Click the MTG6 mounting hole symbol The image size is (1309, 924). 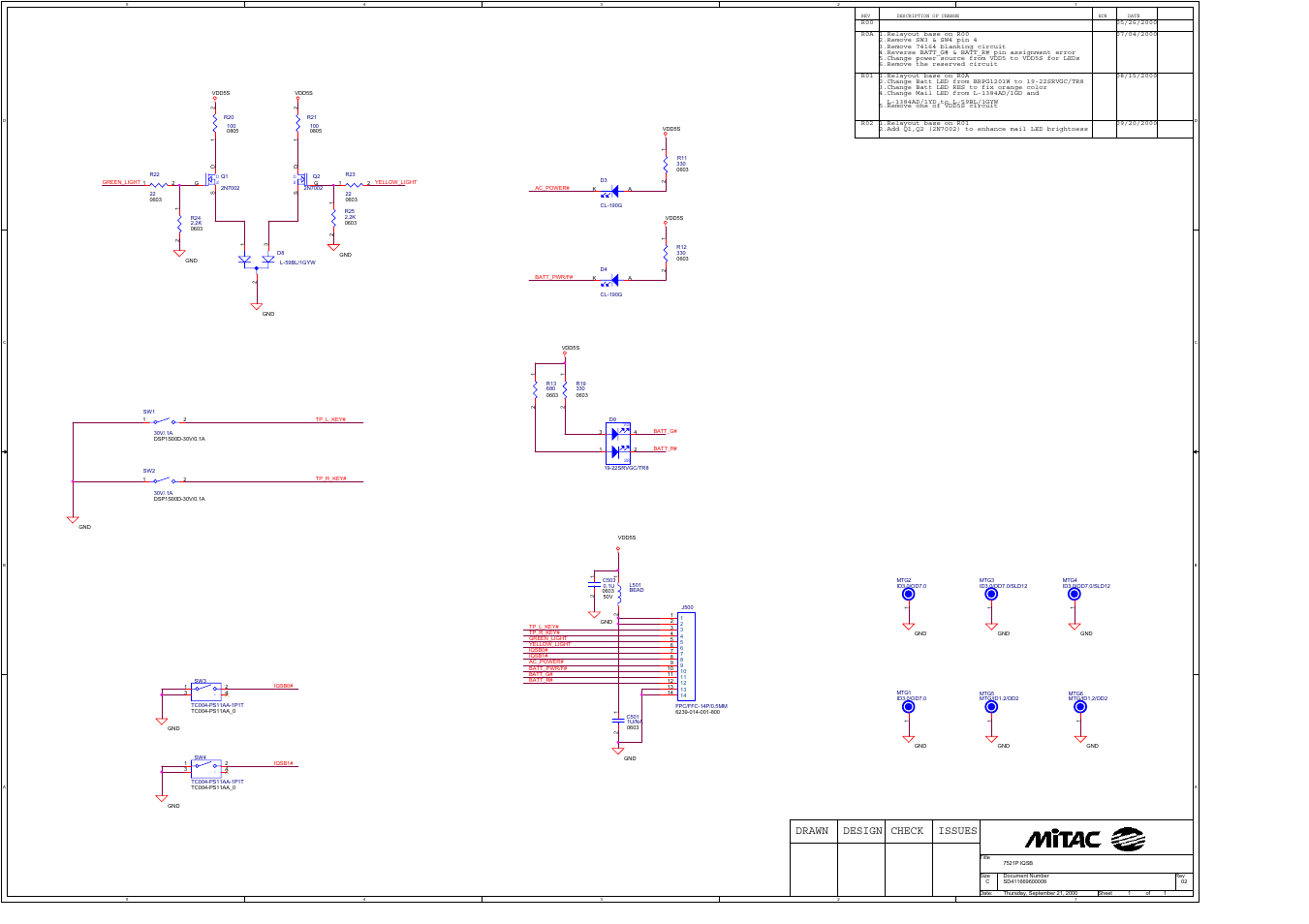coord(1080,707)
